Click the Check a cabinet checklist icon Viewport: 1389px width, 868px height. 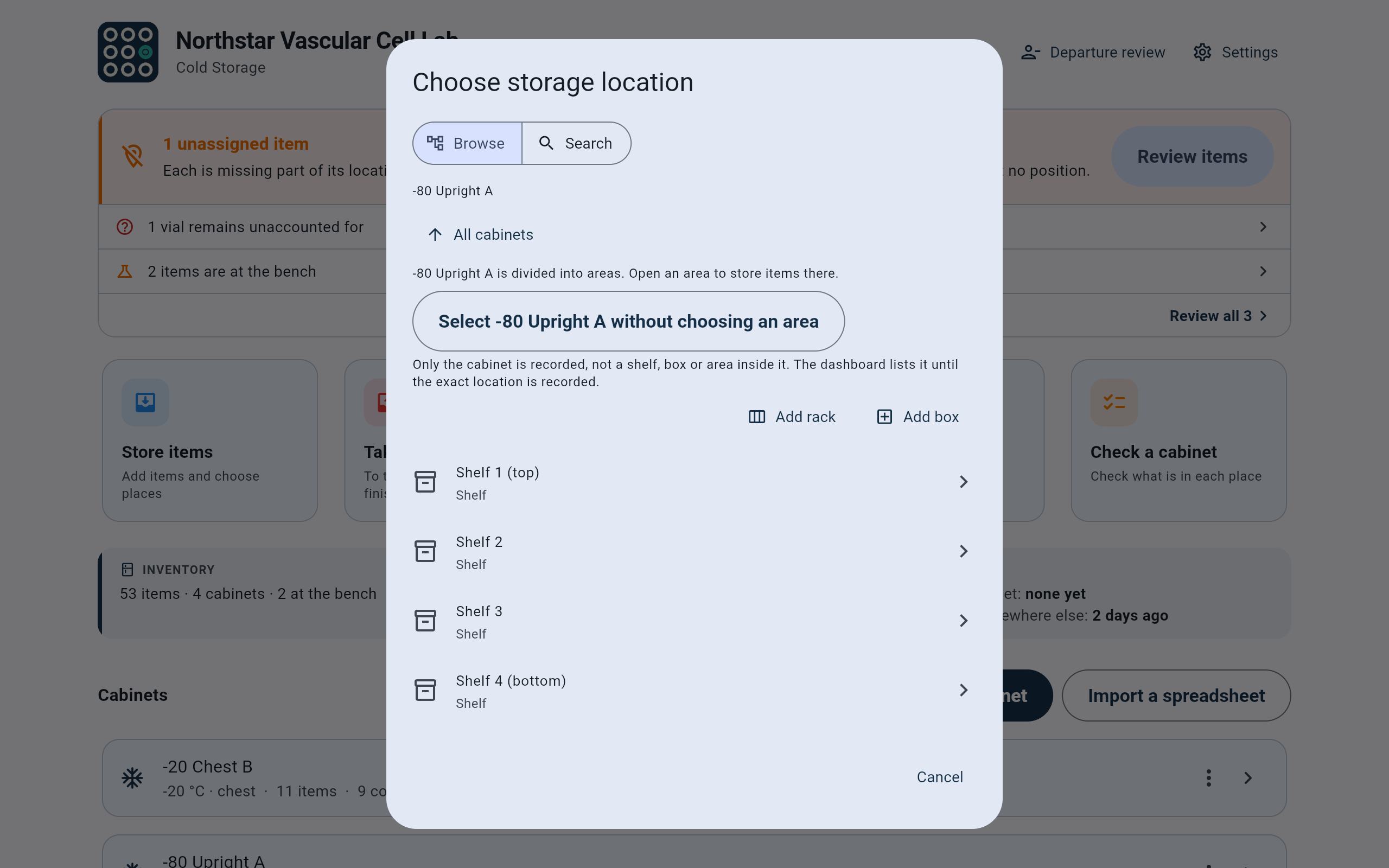point(1114,403)
